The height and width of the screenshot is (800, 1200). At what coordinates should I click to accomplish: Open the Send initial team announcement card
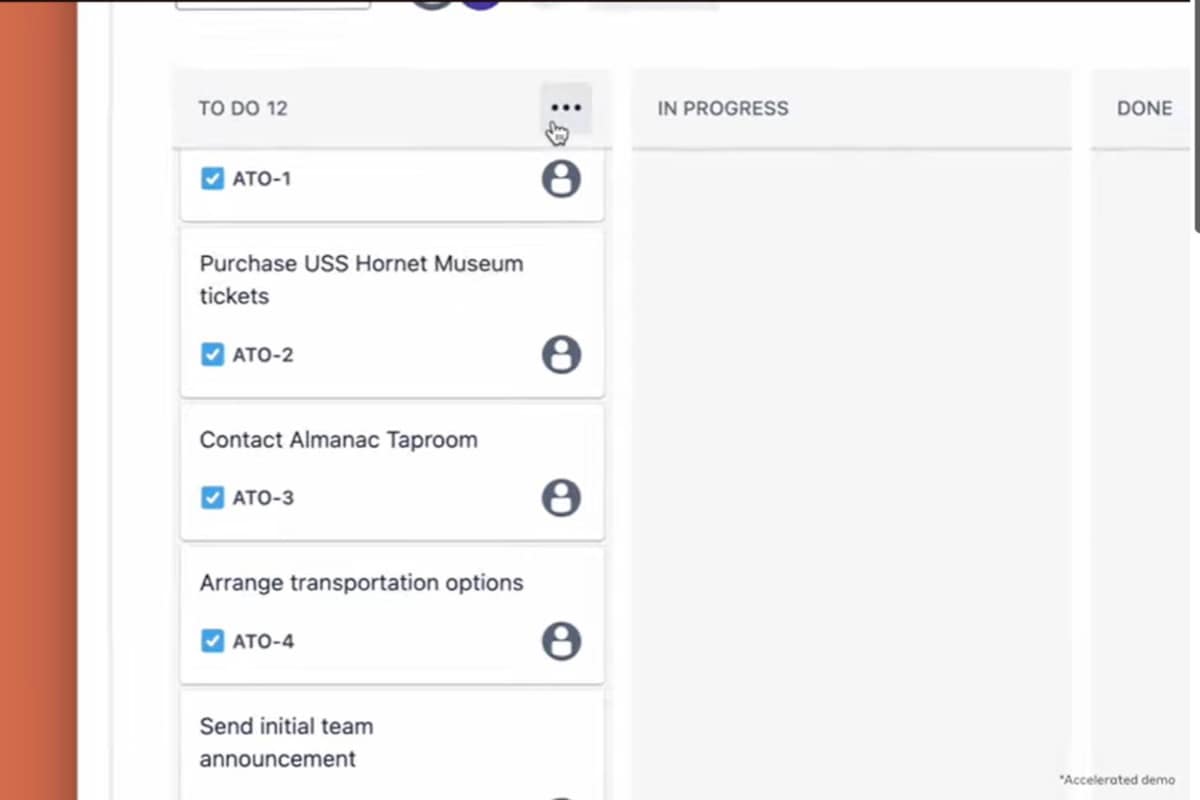286,742
